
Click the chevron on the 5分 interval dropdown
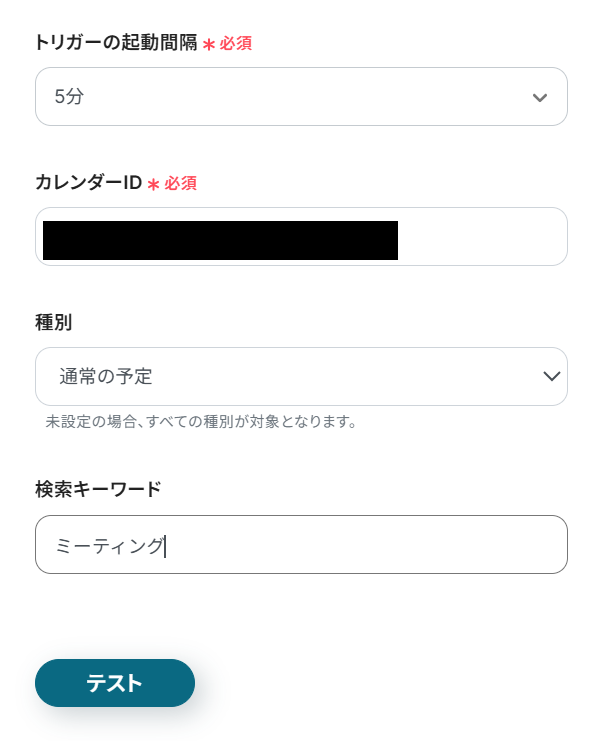tap(540, 97)
